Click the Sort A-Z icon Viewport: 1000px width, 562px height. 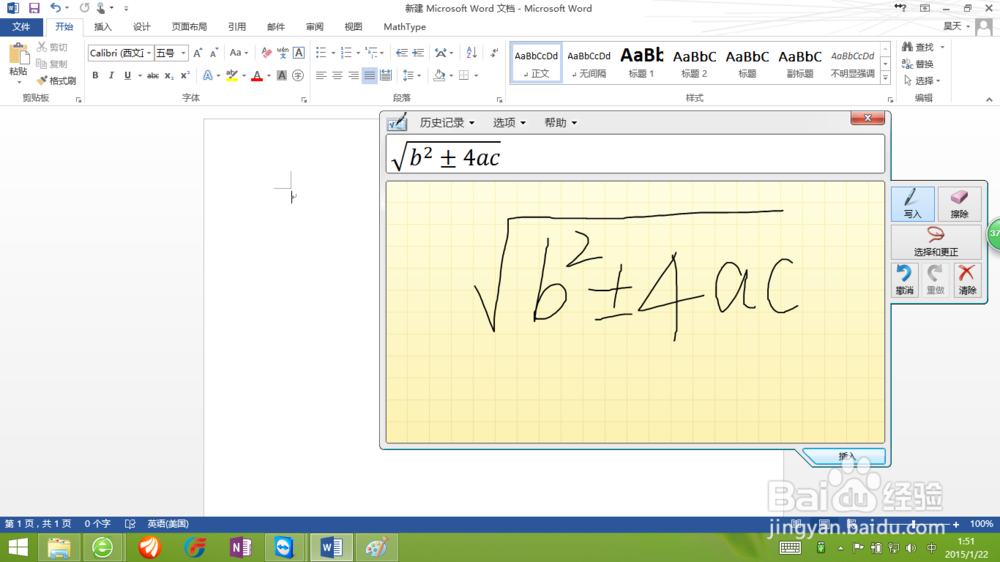(471, 53)
